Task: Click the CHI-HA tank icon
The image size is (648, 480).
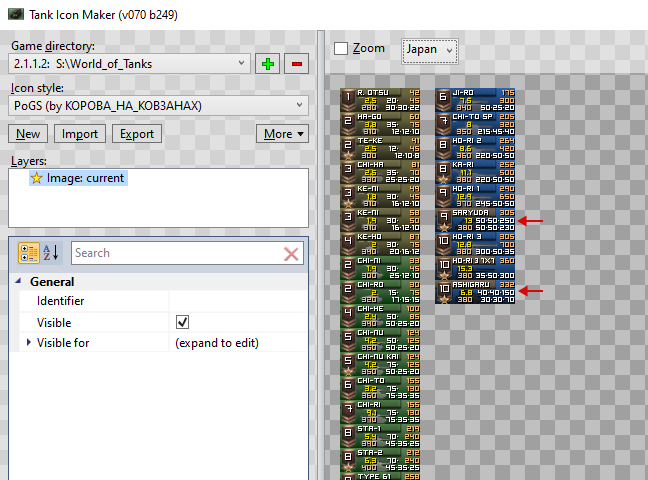Action: (380, 172)
